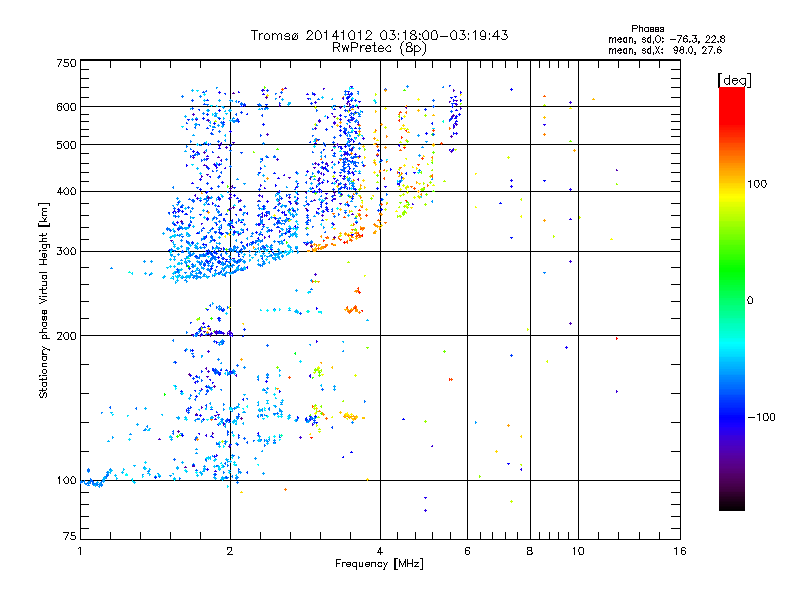The width and height of the screenshot is (800, 600).
Task: Click the y-axis label "500"
Action: point(66,145)
